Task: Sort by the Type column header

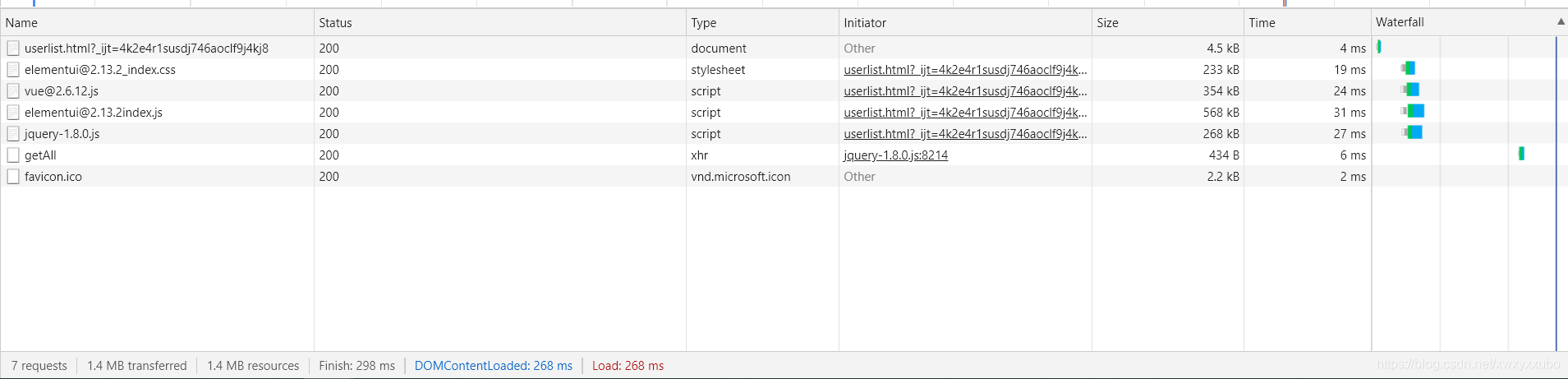Action: pyautogui.click(x=703, y=23)
